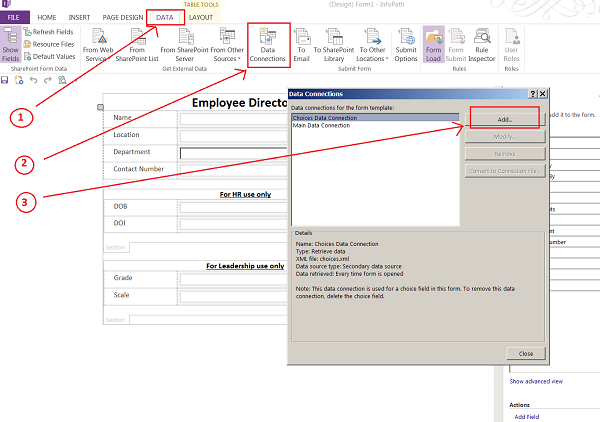Click the Undo icon

point(33,80)
